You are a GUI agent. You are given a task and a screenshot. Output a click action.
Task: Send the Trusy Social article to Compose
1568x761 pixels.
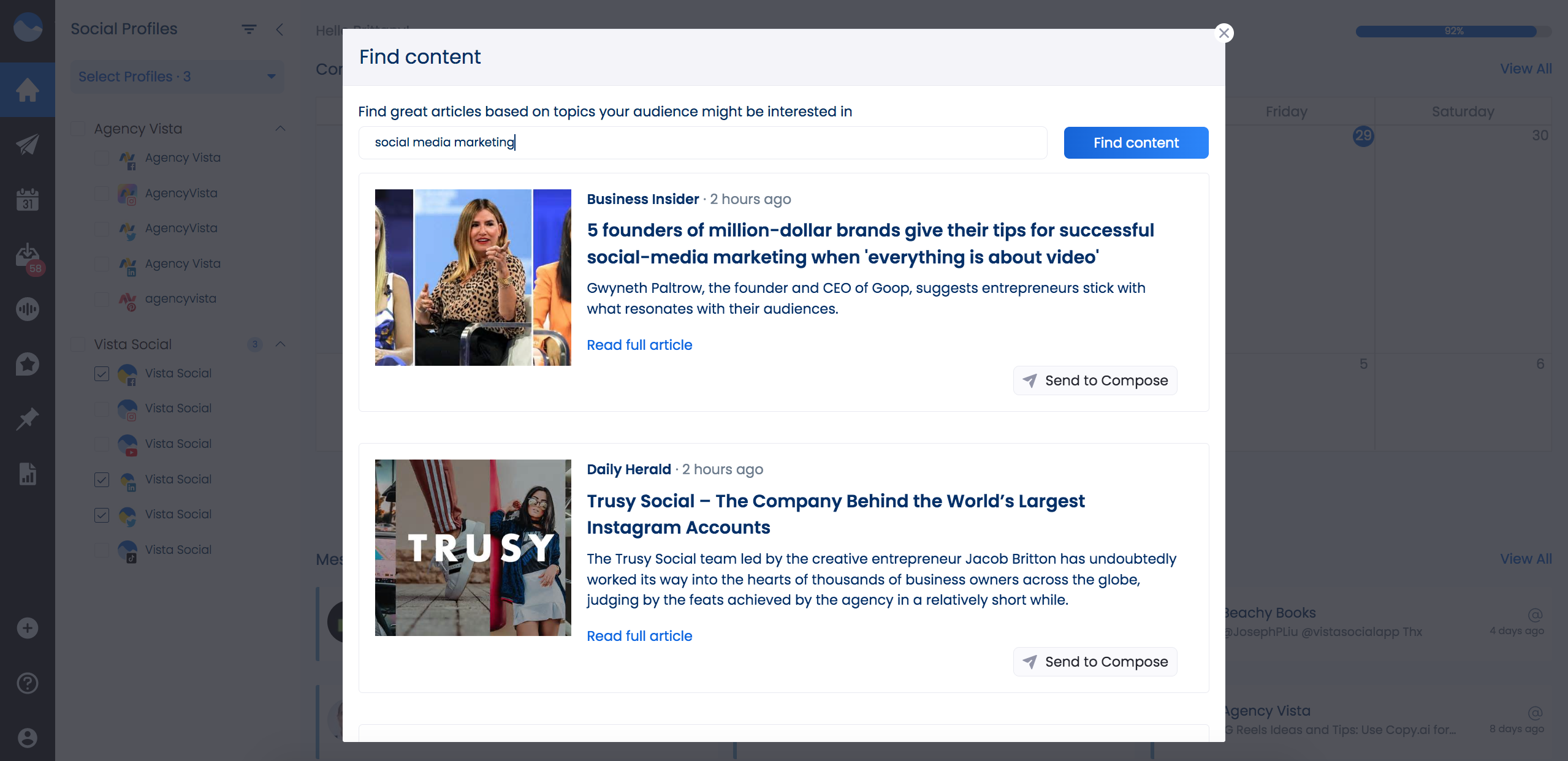click(x=1095, y=662)
